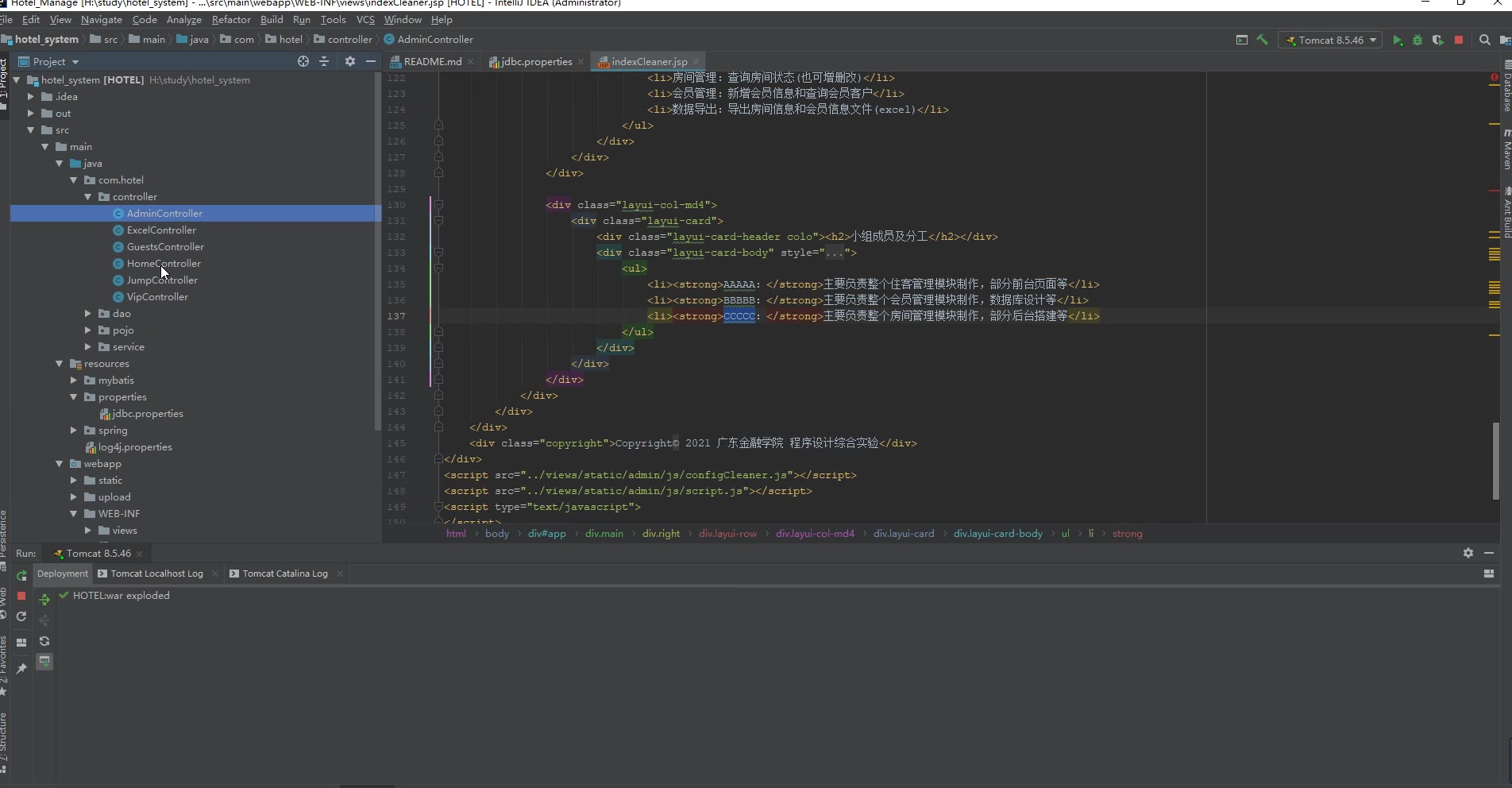Expand the out folder arrow
Viewport: 1512px width, 788px height.
pos(31,114)
